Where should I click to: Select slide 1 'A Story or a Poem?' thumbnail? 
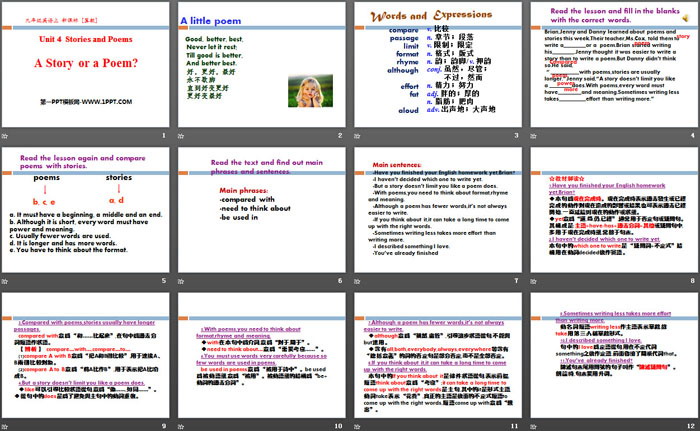pos(85,64)
